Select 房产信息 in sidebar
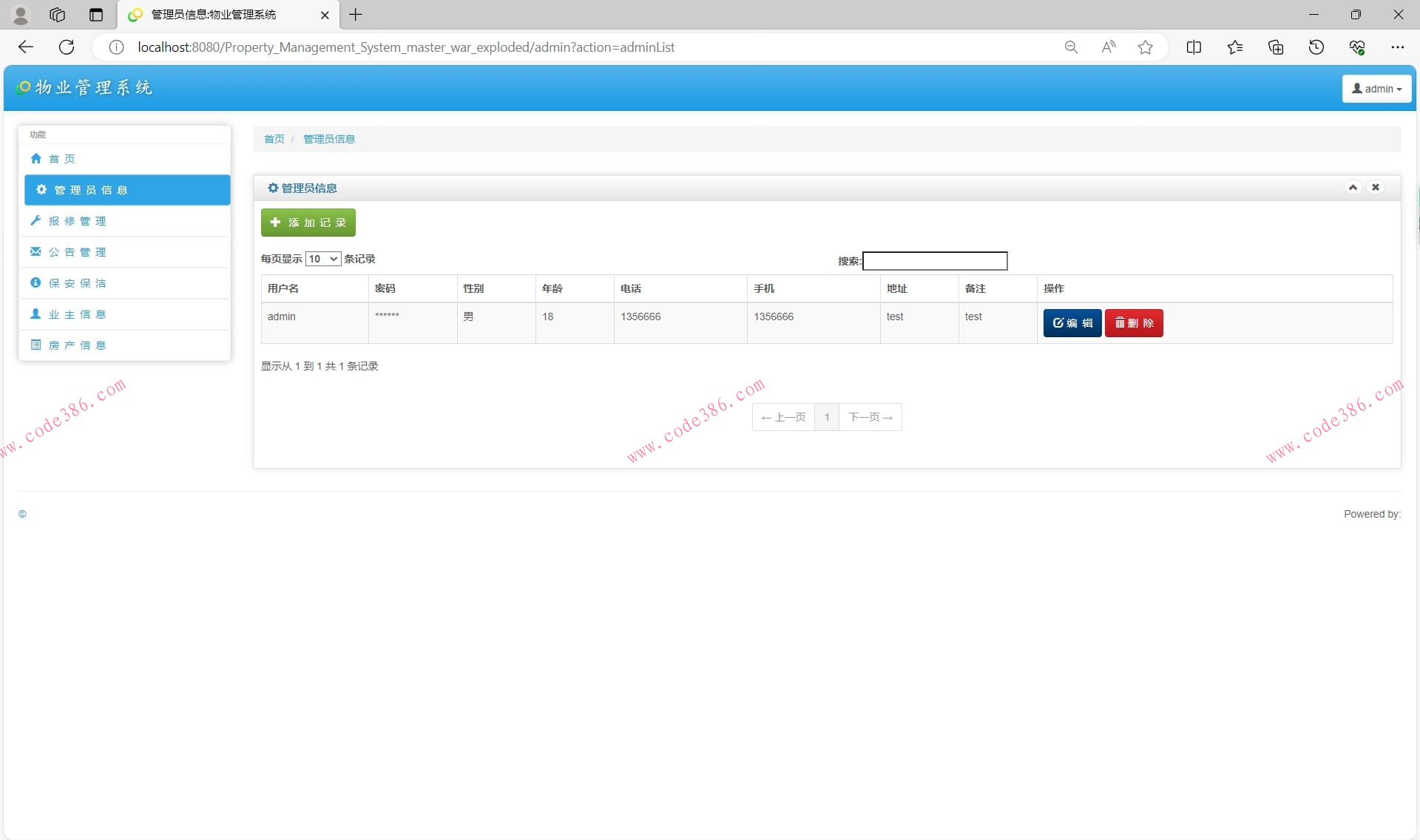 (x=77, y=345)
